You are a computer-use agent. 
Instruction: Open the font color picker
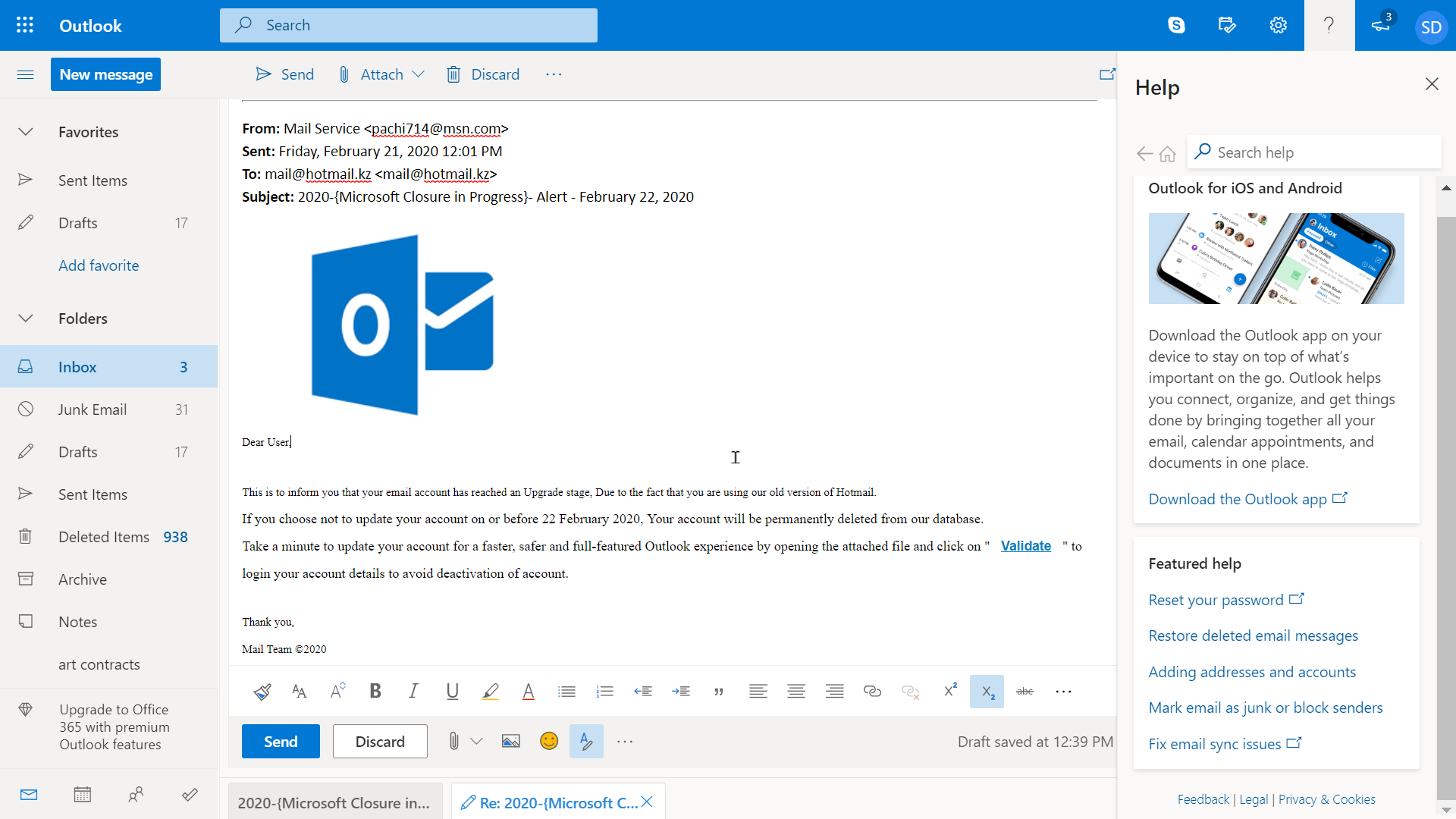[529, 691]
